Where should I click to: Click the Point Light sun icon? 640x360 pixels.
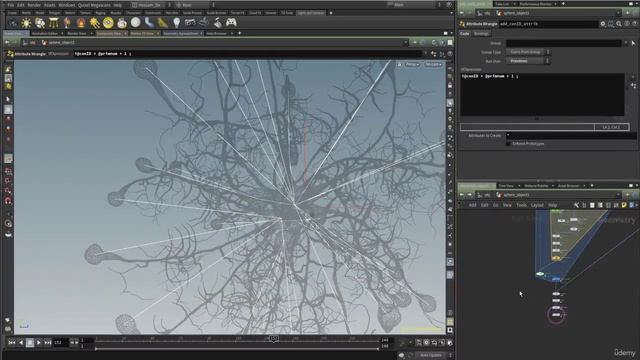26,23
